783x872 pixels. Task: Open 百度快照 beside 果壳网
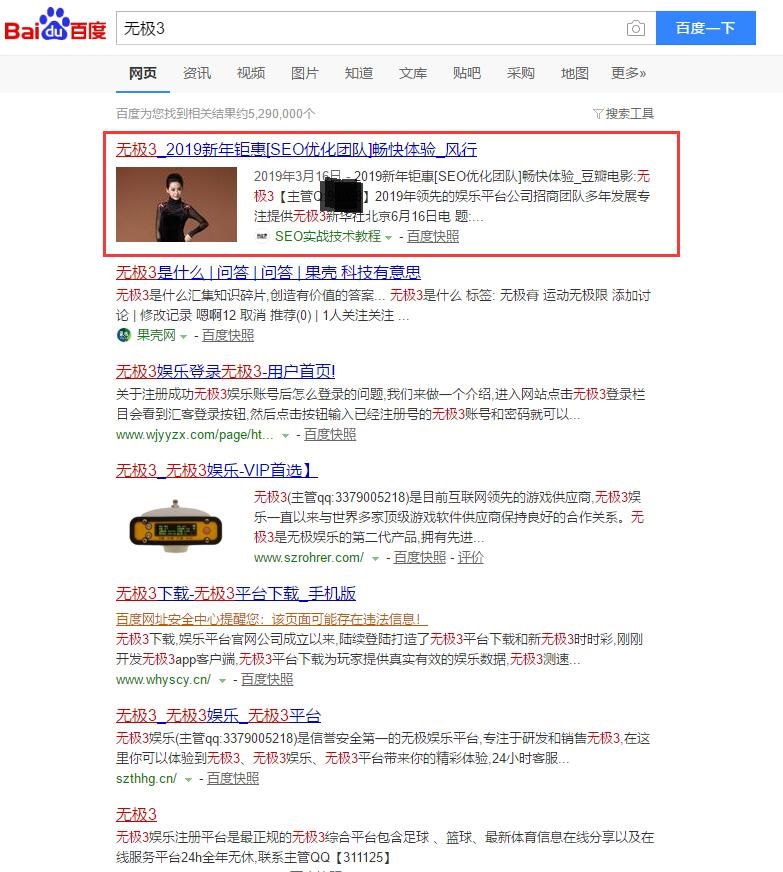[x=227, y=335]
